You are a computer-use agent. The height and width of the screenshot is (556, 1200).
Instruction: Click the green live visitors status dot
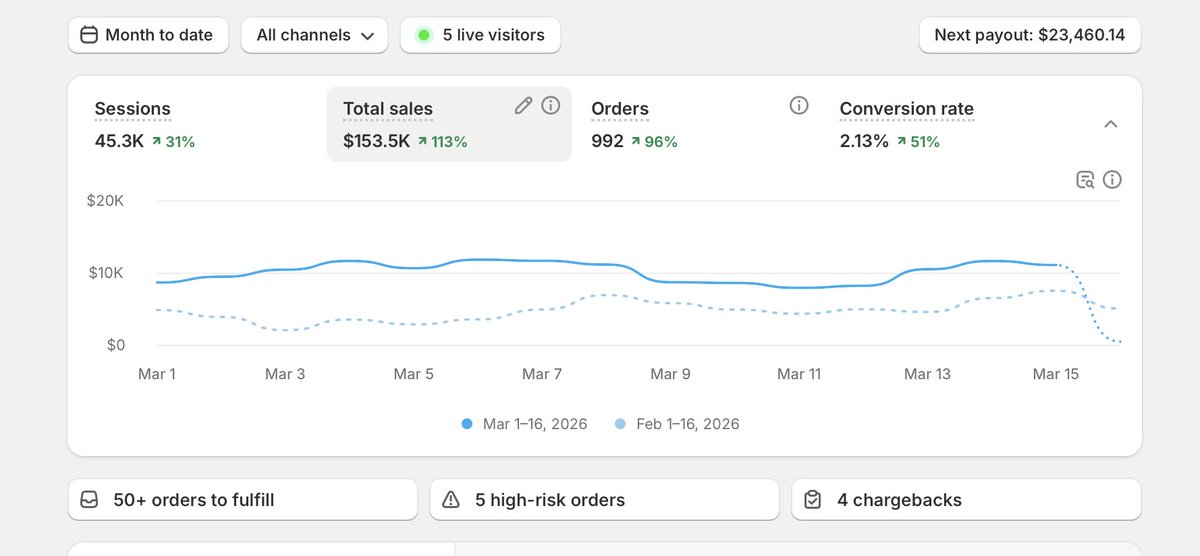point(424,35)
